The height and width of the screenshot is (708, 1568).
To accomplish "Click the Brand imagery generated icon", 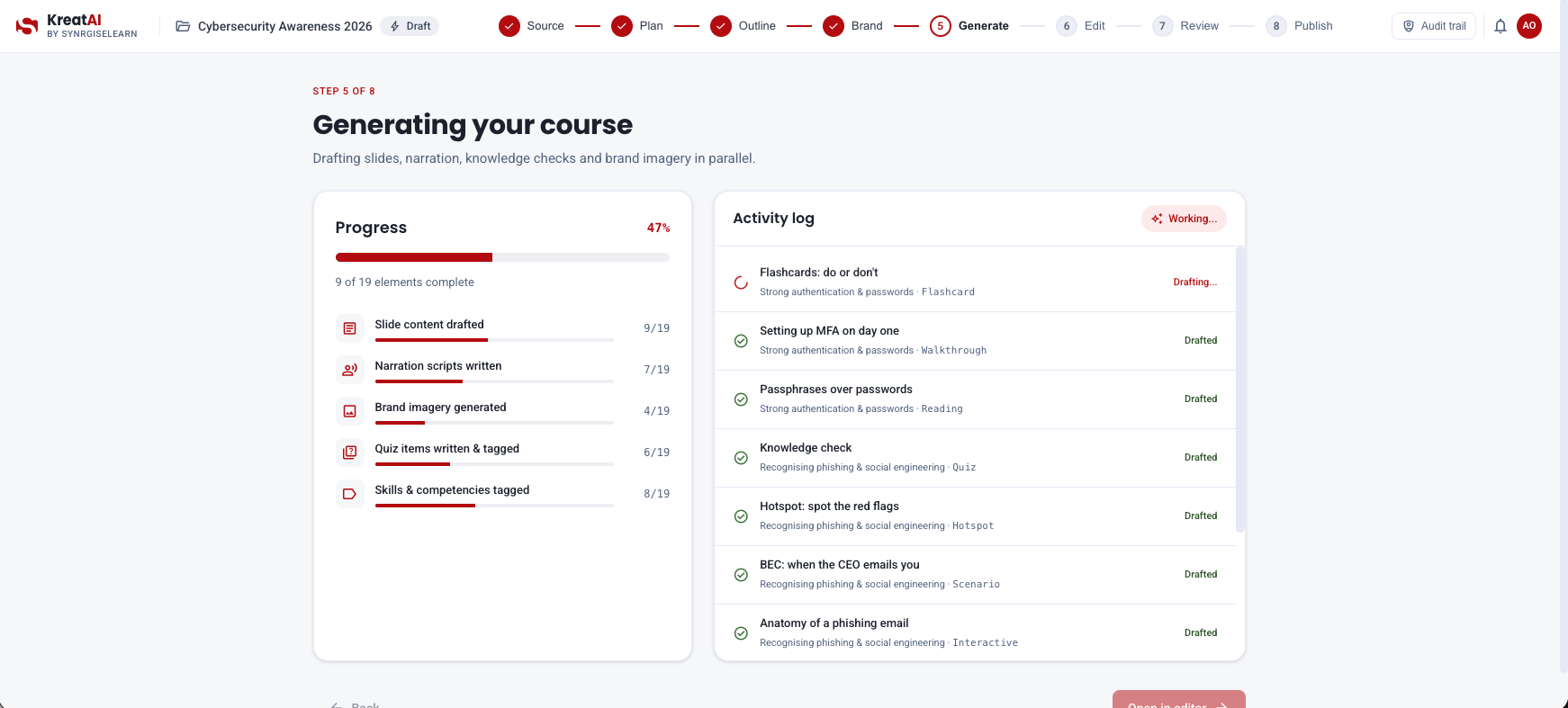I will click(350, 411).
